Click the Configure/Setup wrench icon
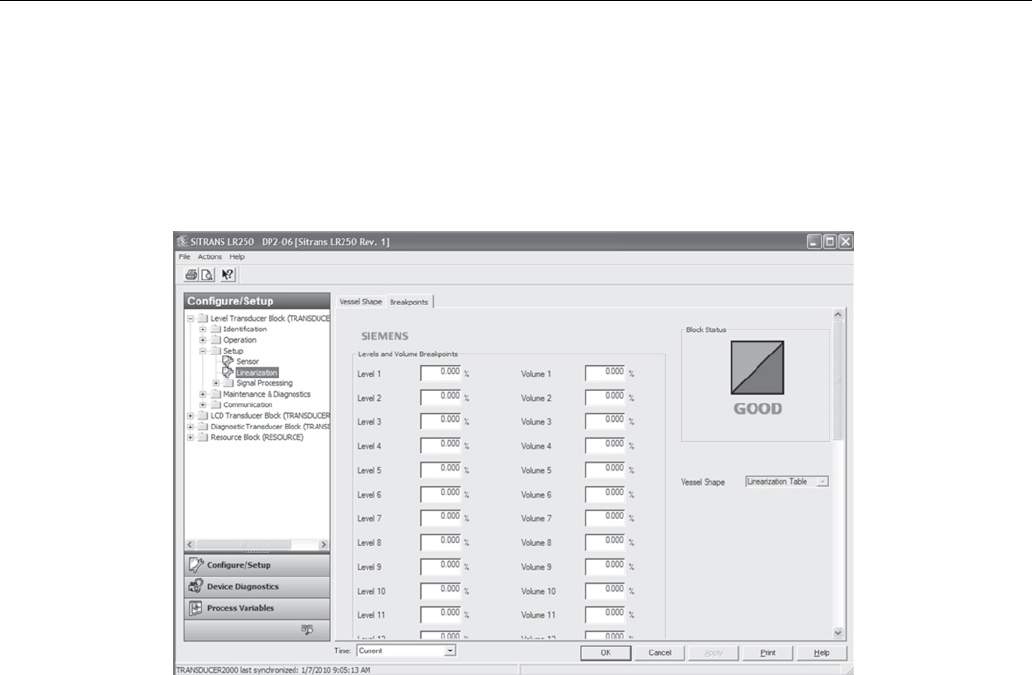 click(x=196, y=564)
